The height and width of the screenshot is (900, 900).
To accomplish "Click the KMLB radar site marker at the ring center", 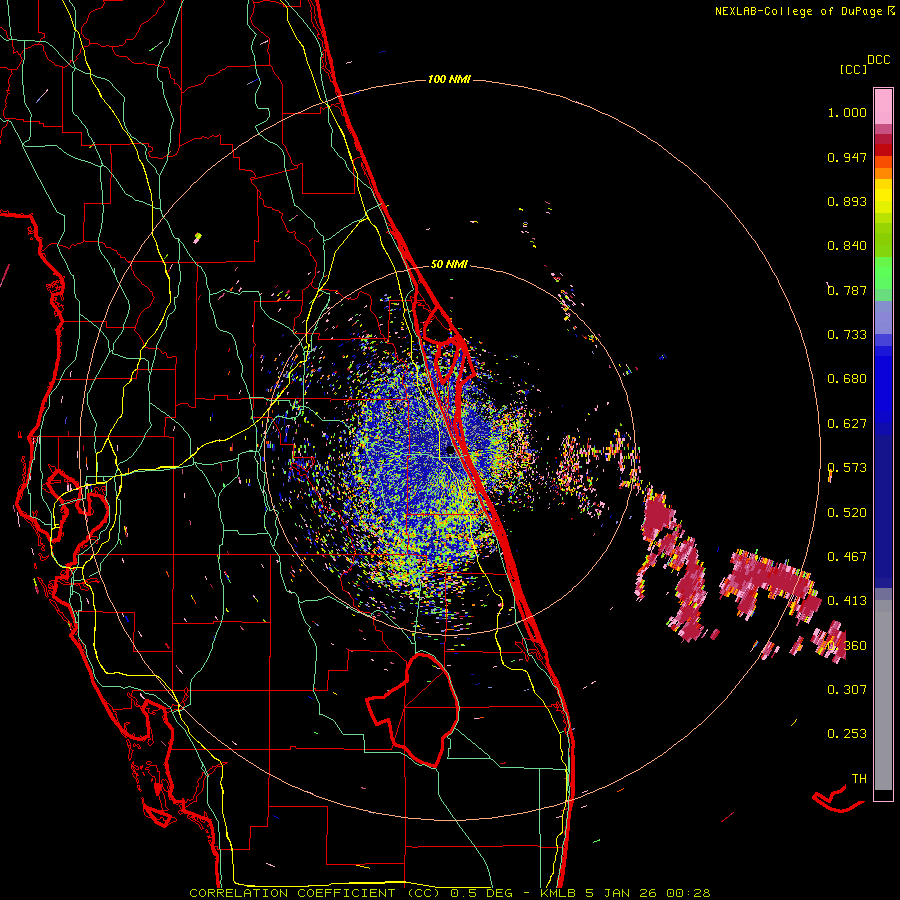I will pyautogui.click(x=450, y=450).
